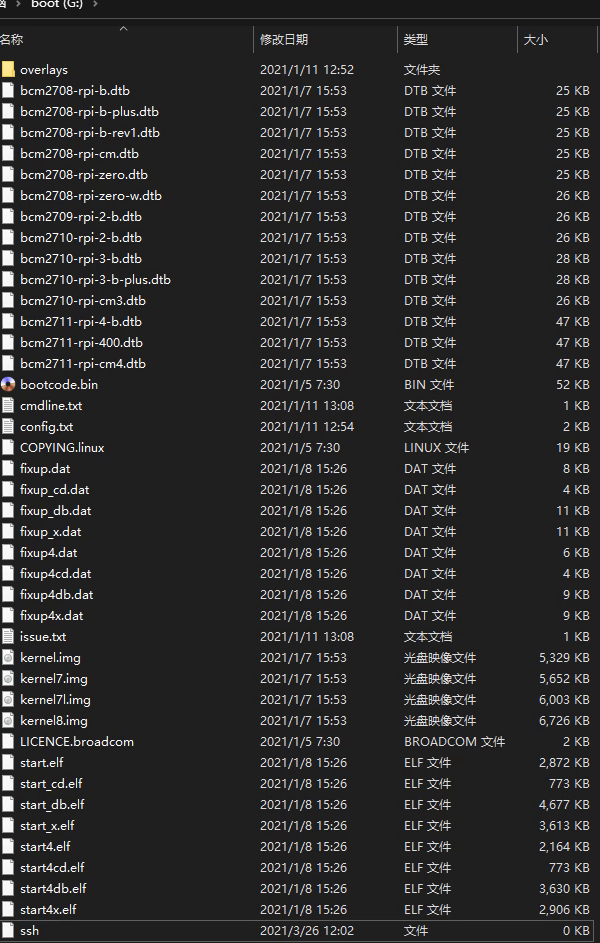Click the fixup_db.dat file icon

[8, 511]
